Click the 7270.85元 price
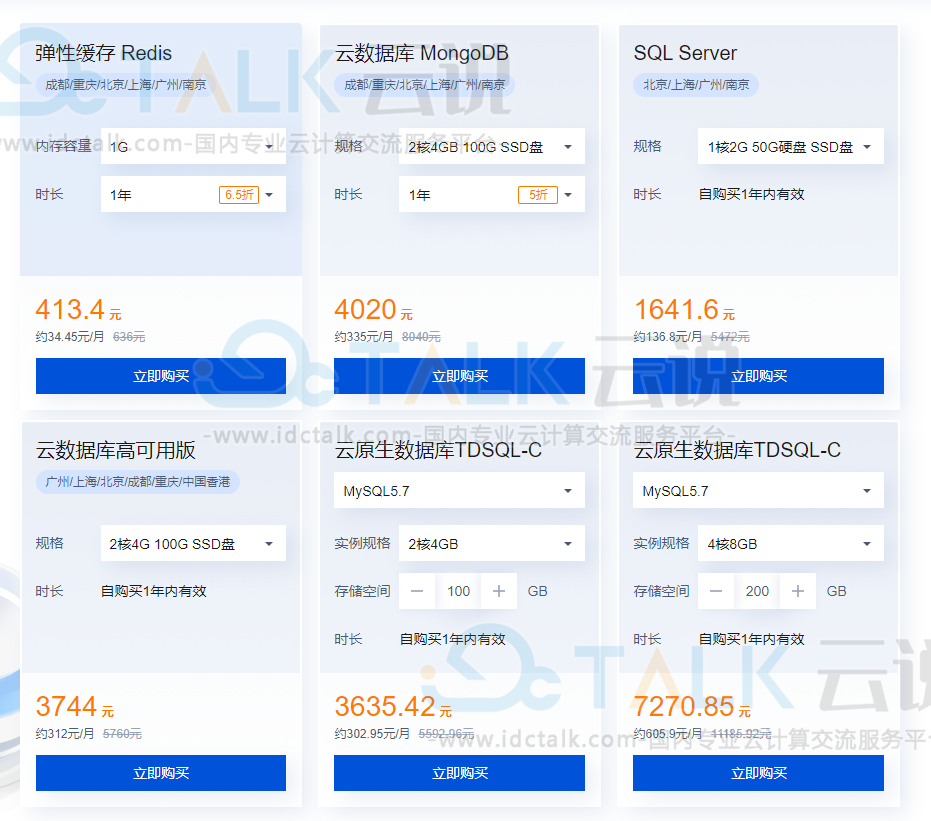 pyautogui.click(x=692, y=707)
